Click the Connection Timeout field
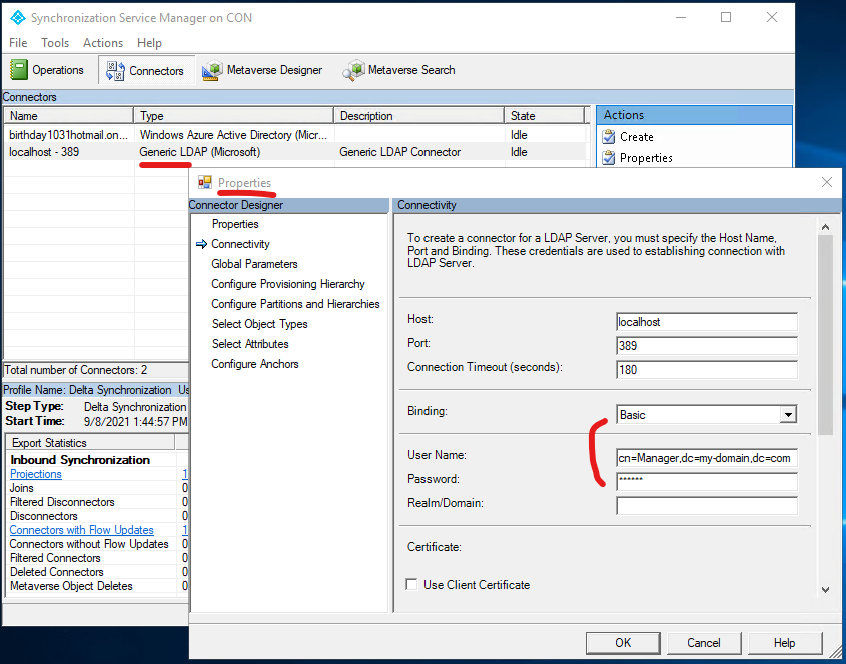846x664 pixels. (707, 369)
